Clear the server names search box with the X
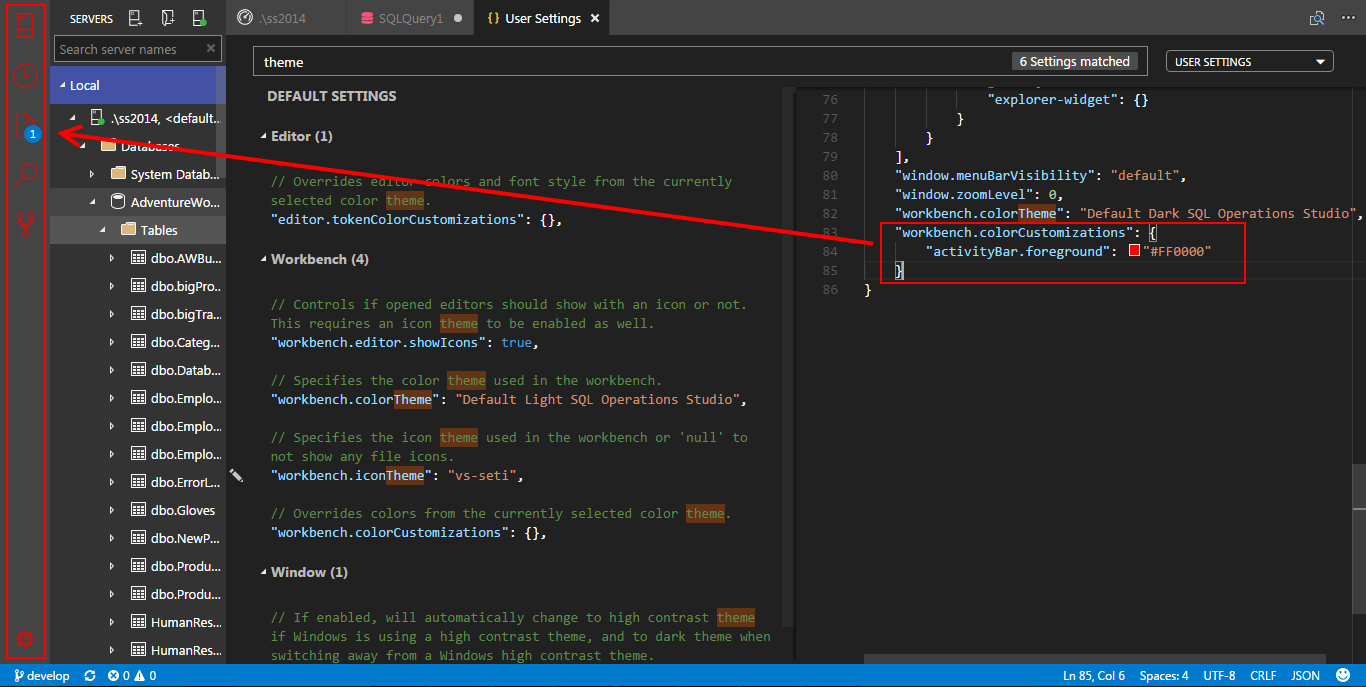The height and width of the screenshot is (687, 1366). tap(209, 48)
